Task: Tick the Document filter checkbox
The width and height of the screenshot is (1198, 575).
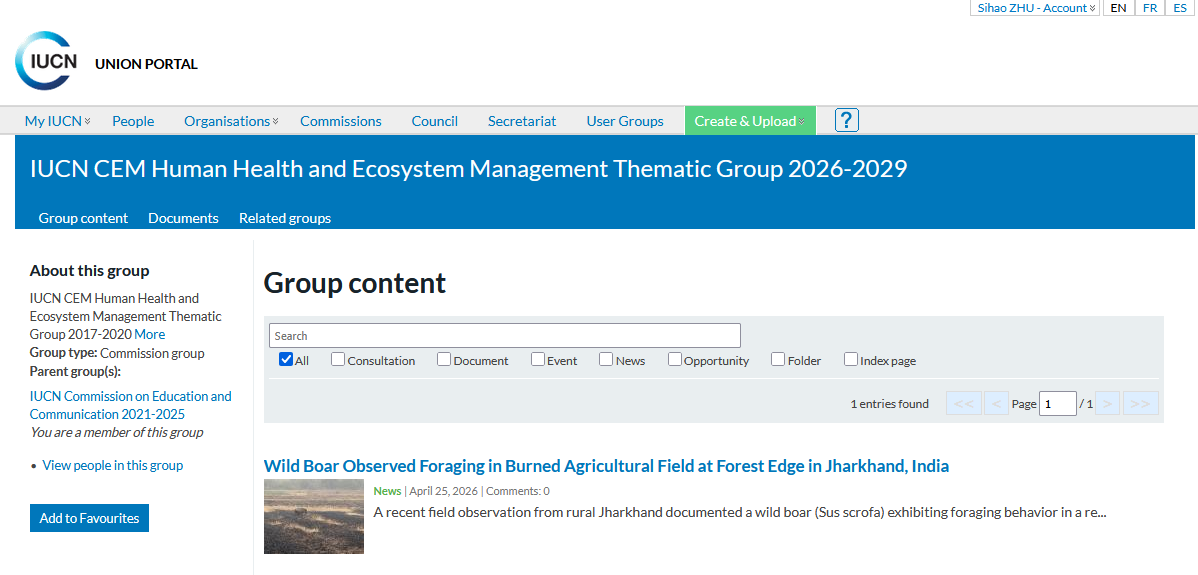Action: 444,359
